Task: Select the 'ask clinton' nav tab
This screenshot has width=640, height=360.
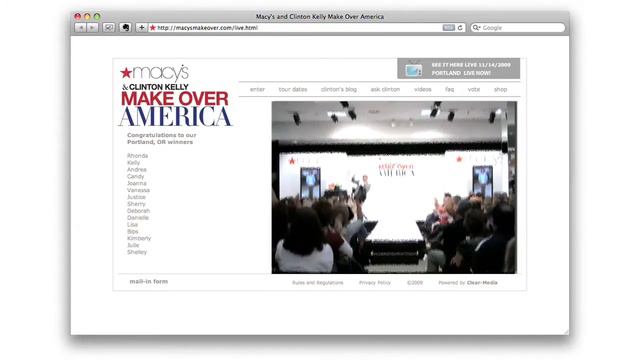Action: [x=385, y=89]
